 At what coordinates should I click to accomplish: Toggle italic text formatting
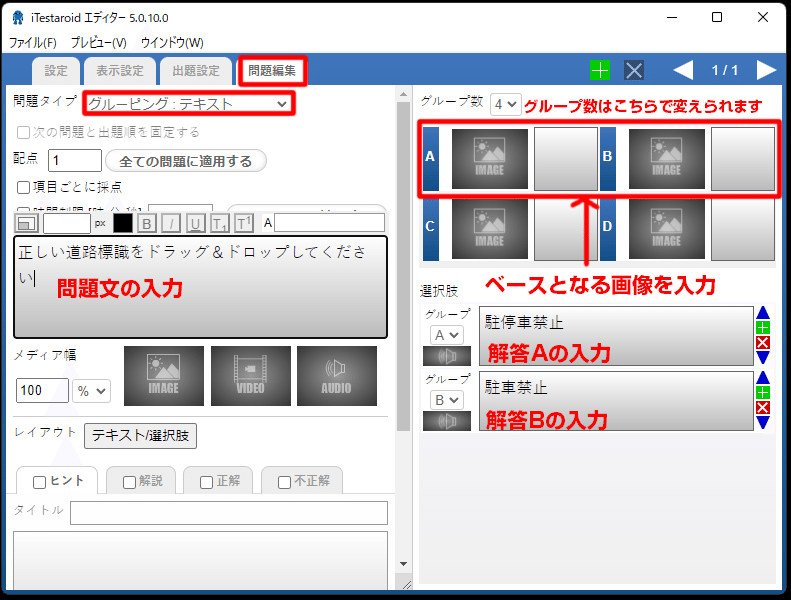click(x=171, y=223)
